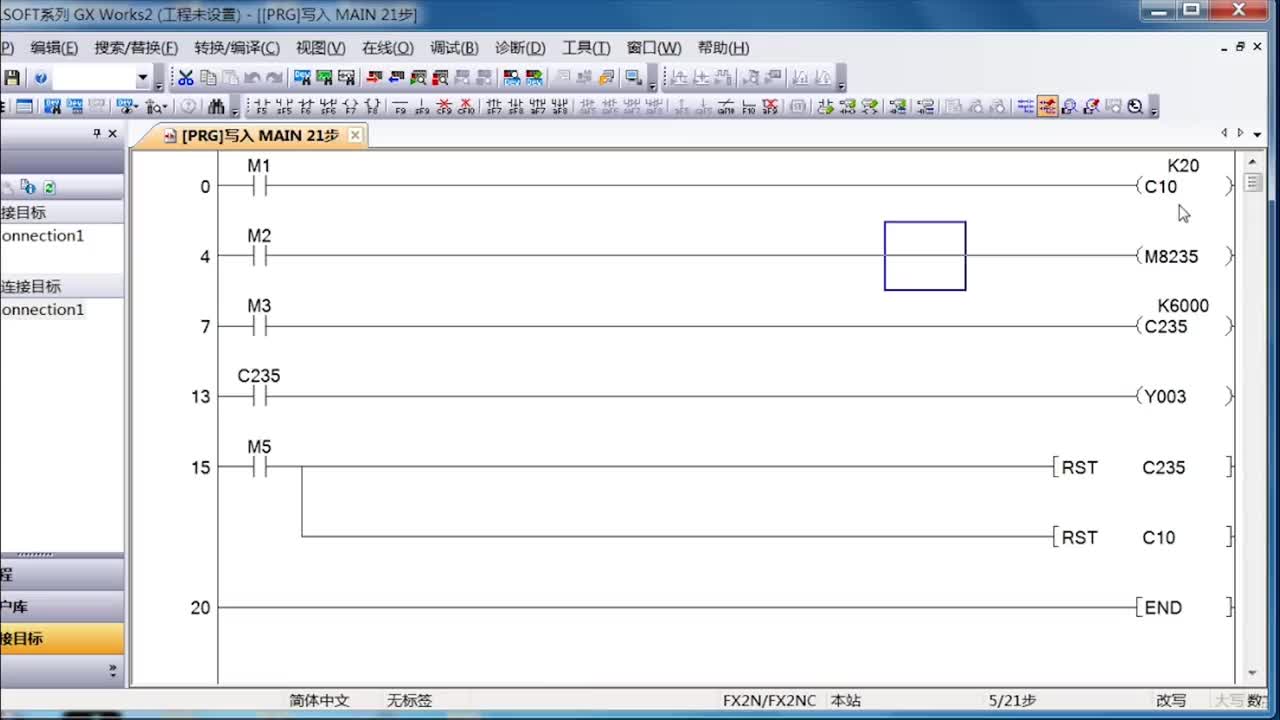The height and width of the screenshot is (720, 1280).
Task: Click the binoculars find device icon
Action: pos(216,107)
